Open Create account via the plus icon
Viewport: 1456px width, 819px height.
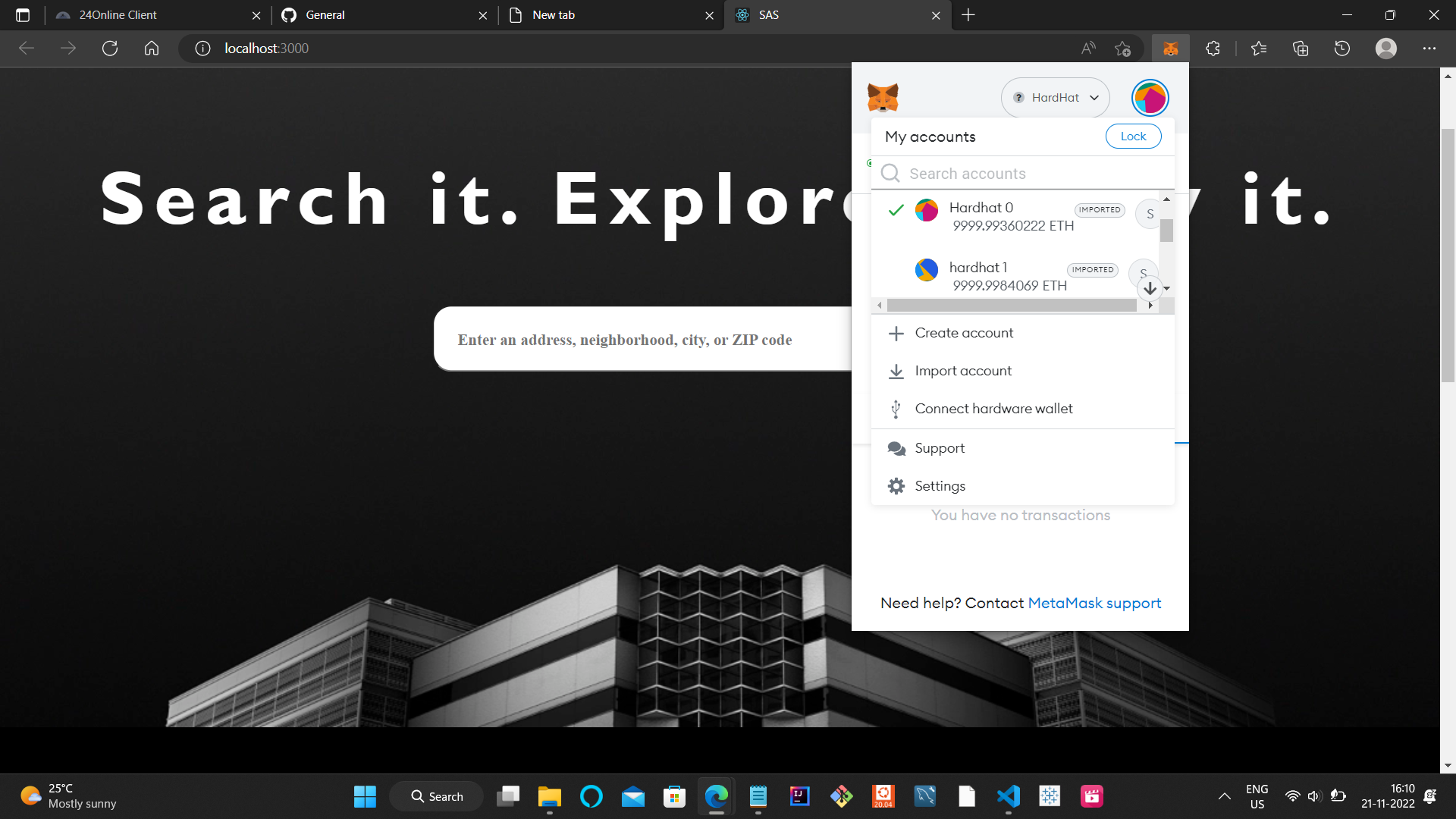click(x=896, y=333)
